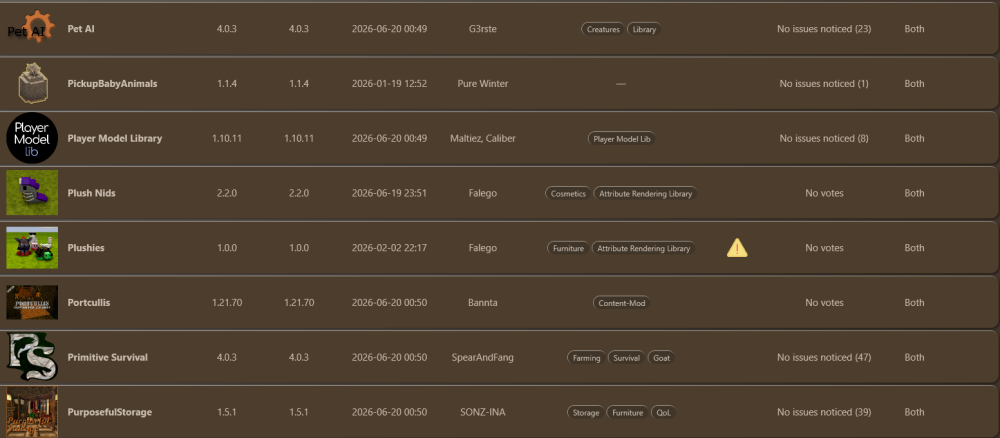Click author Falego on Plush Nids row
Image resolution: width=1000 pixels, height=438 pixels.
pos(482,193)
